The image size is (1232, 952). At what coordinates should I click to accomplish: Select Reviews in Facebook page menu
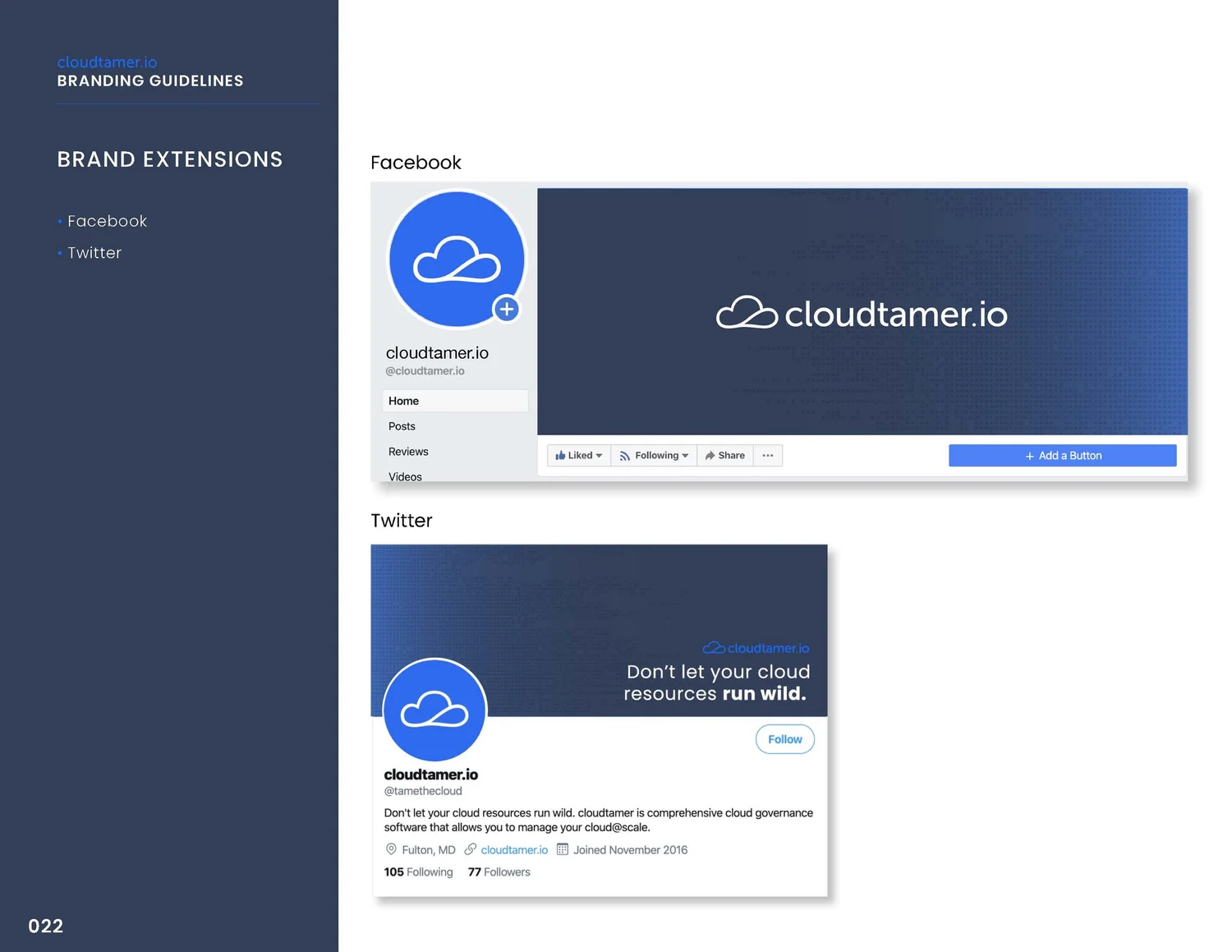click(x=408, y=452)
